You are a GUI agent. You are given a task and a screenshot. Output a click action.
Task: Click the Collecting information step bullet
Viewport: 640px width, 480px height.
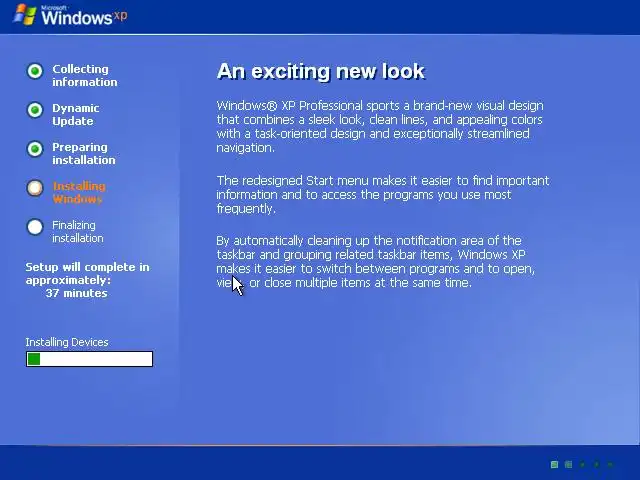35,71
